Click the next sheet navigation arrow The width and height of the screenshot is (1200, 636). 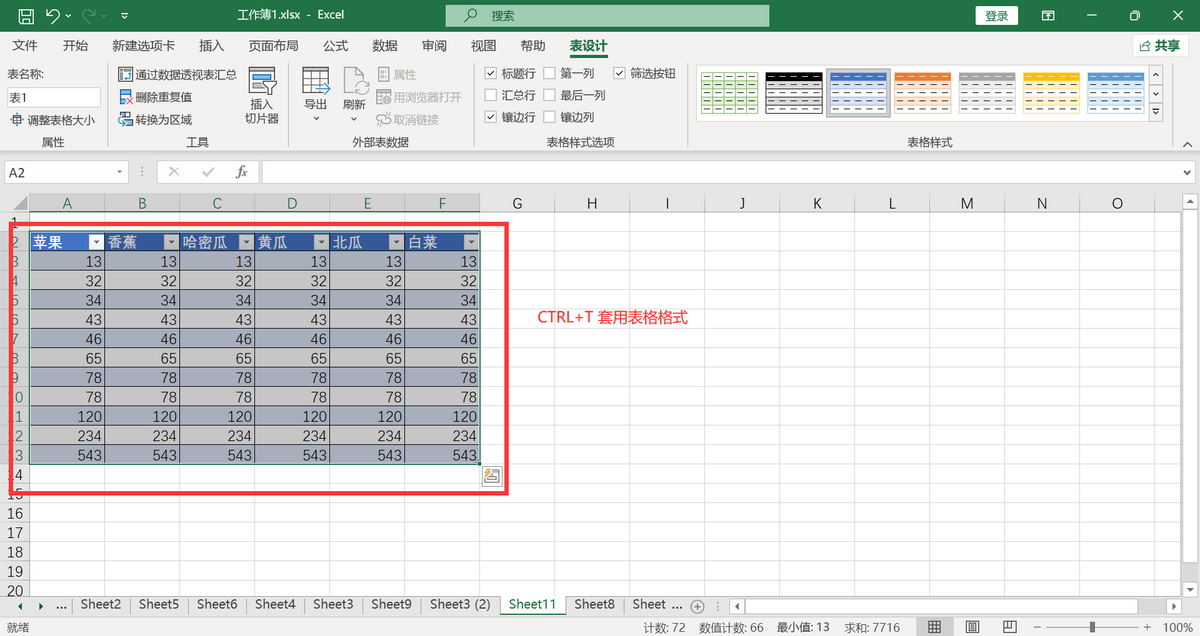(40, 605)
